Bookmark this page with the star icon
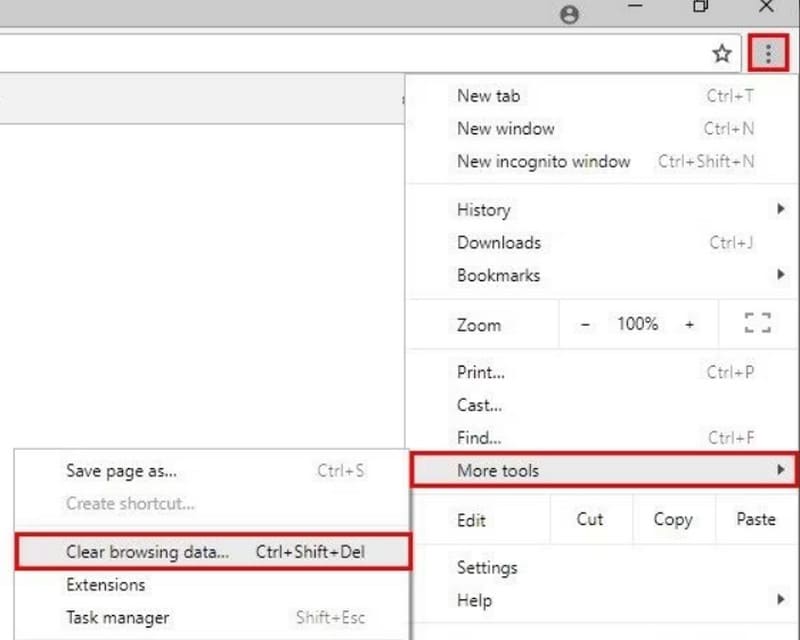The image size is (800, 640). [722, 54]
